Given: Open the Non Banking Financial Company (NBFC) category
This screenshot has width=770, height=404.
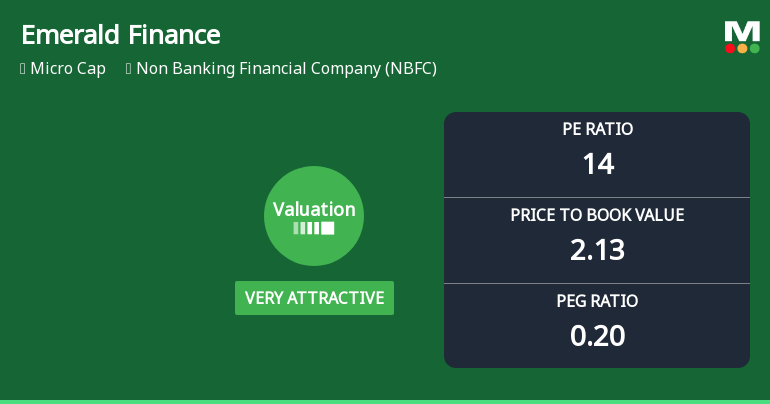Looking at the screenshot, I should 286,69.
